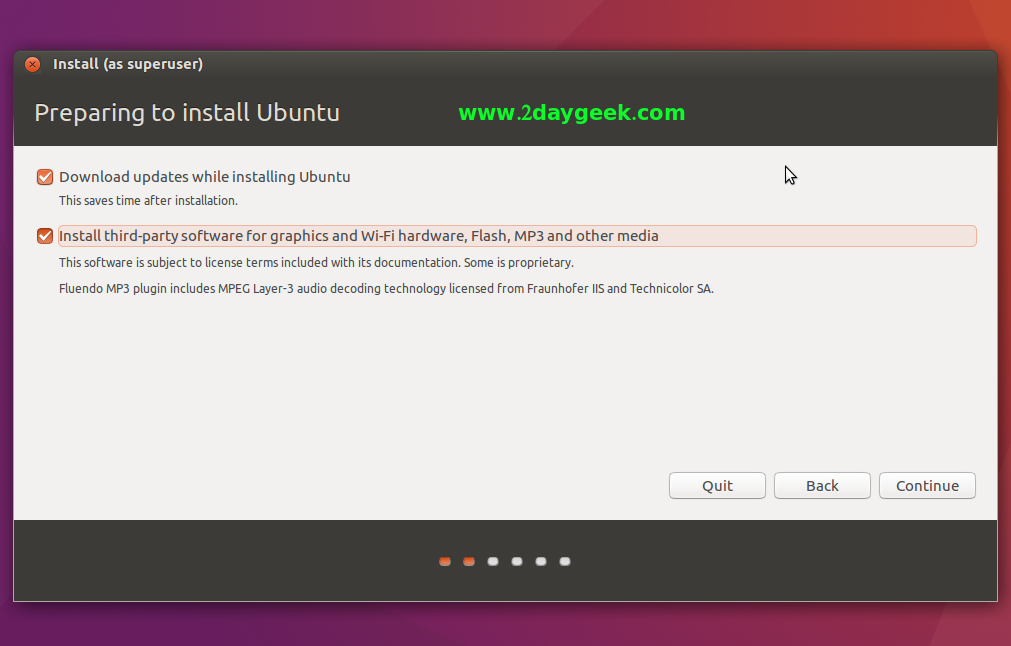1011x646 pixels.
Task: Click the last progress dot indicator
Action: coord(565,561)
